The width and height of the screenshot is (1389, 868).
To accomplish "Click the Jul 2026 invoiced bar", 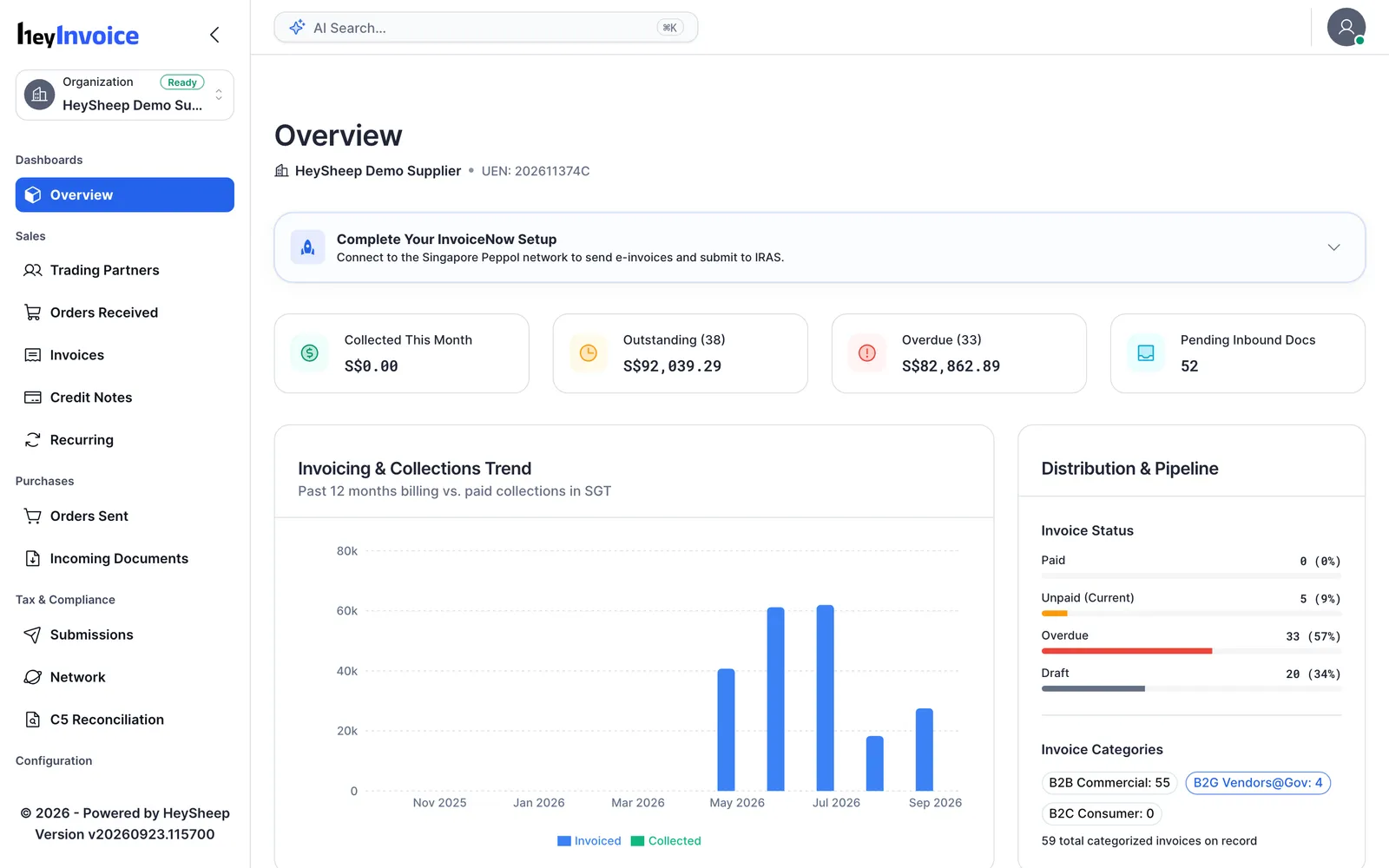I will pyautogui.click(x=826, y=698).
